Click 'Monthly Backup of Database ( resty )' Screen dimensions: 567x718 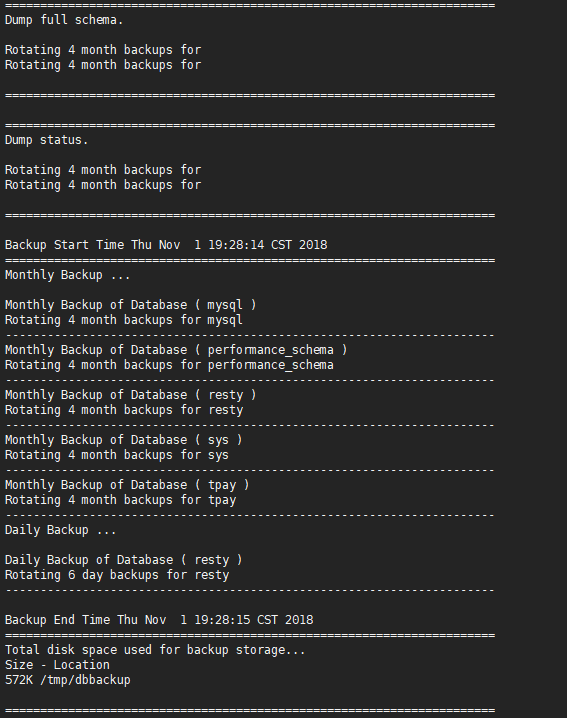coord(131,395)
